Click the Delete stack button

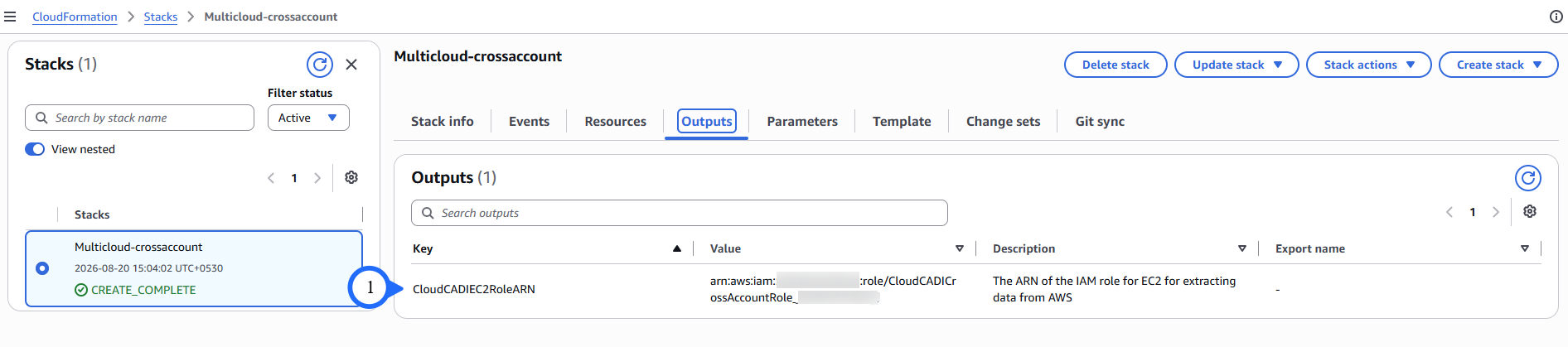pyautogui.click(x=1116, y=65)
